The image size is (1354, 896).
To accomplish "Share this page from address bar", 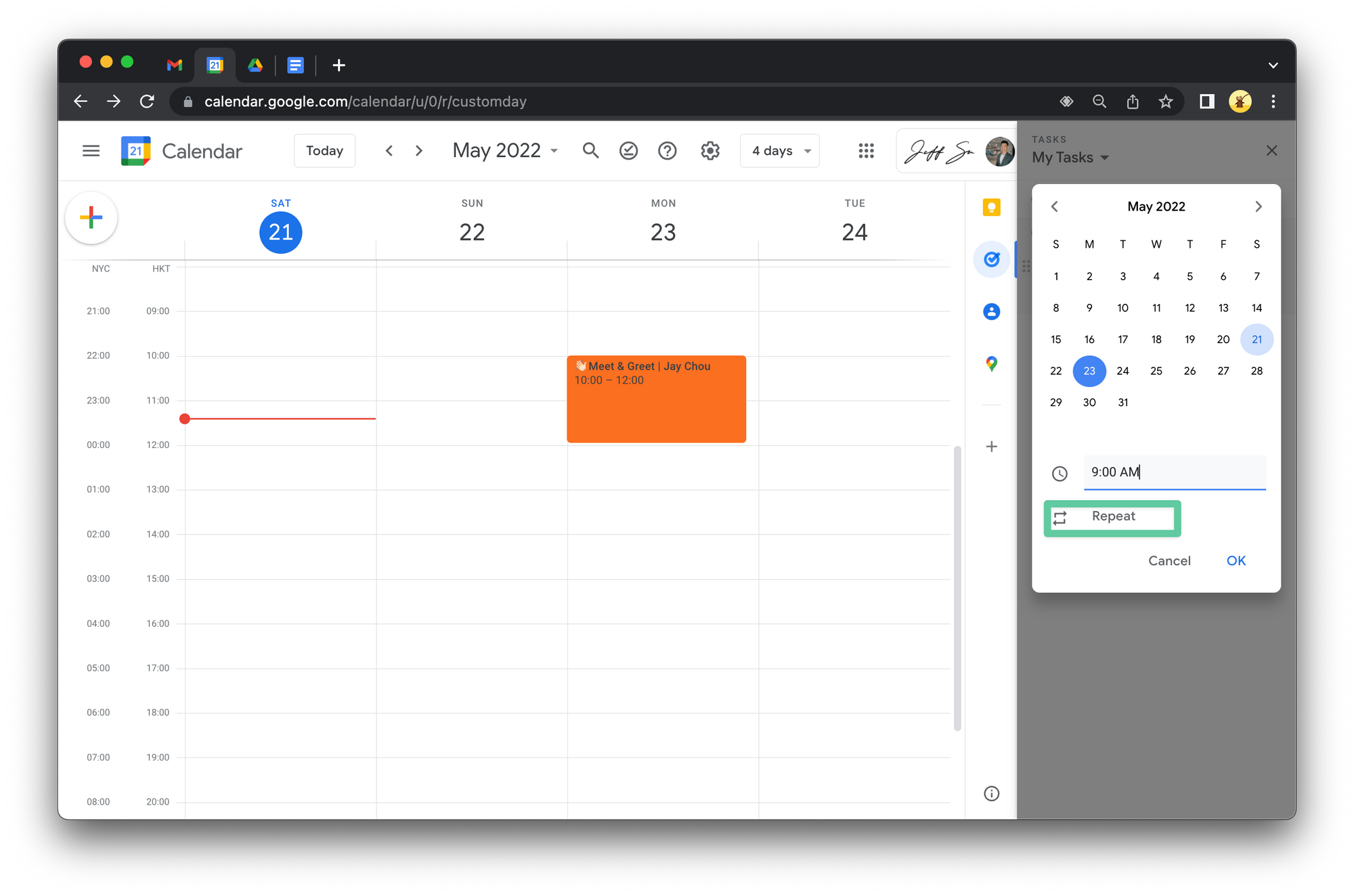I will coord(1133,102).
